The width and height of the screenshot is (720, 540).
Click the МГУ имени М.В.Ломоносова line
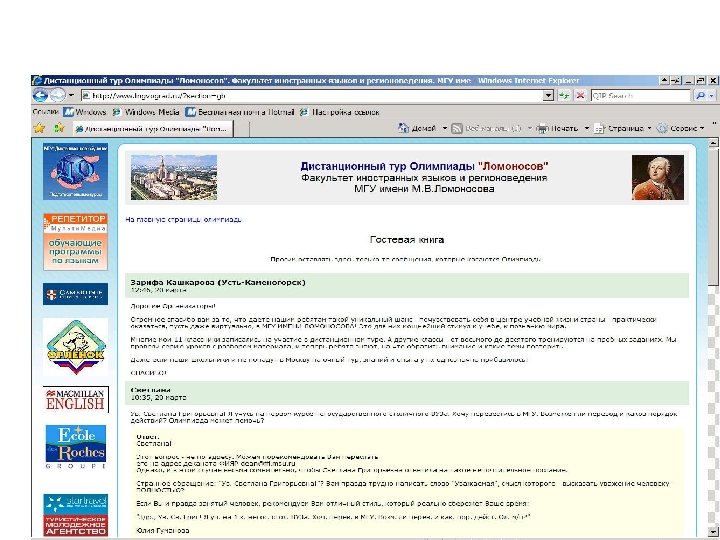pyautogui.click(x=424, y=189)
